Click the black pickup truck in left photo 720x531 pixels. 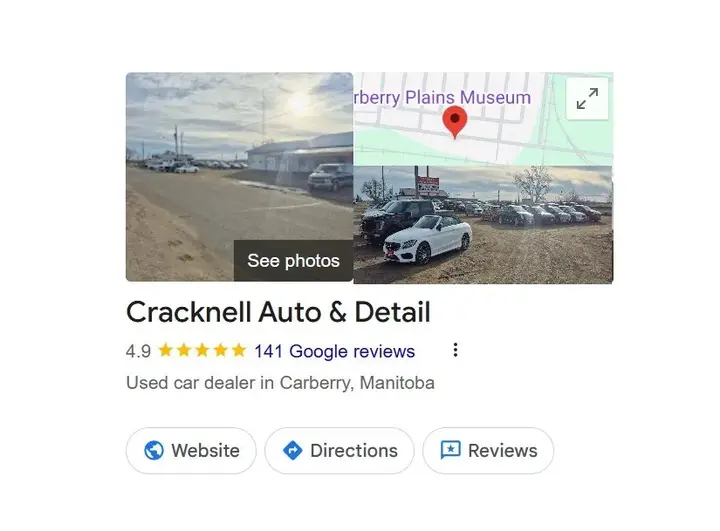[x=330, y=177]
